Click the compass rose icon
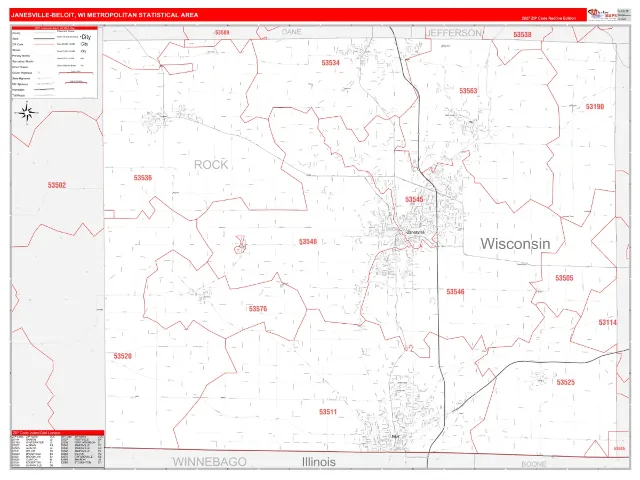640x480 pixels. [27, 113]
